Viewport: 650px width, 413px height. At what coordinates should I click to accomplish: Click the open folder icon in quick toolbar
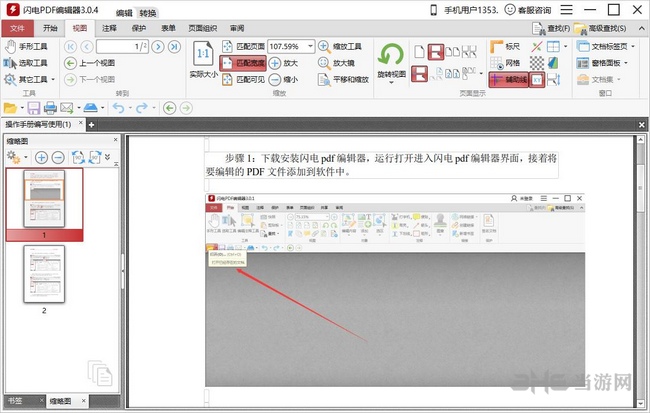coord(10,108)
